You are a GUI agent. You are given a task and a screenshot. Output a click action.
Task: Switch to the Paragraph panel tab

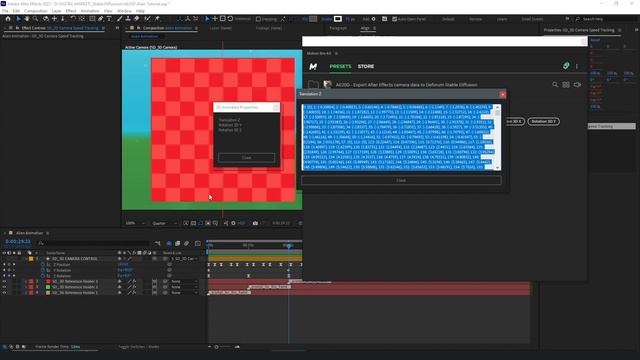(338, 28)
